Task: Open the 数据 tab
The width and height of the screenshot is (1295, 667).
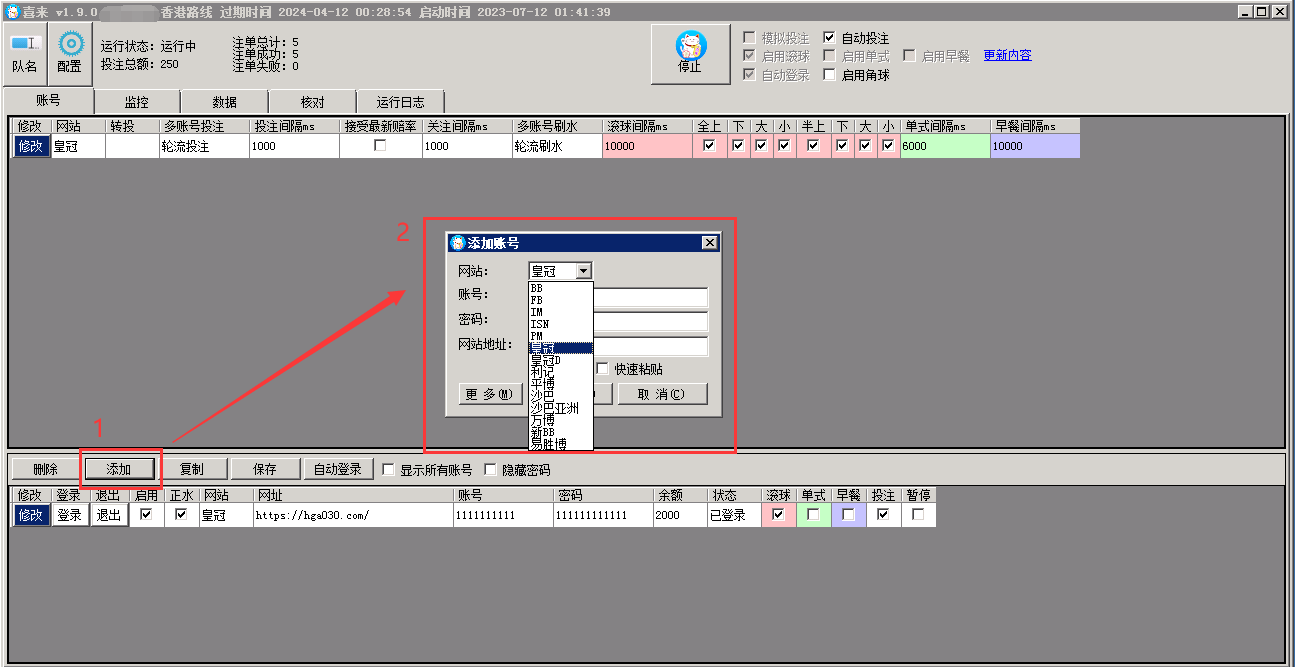Action: pyautogui.click(x=225, y=102)
